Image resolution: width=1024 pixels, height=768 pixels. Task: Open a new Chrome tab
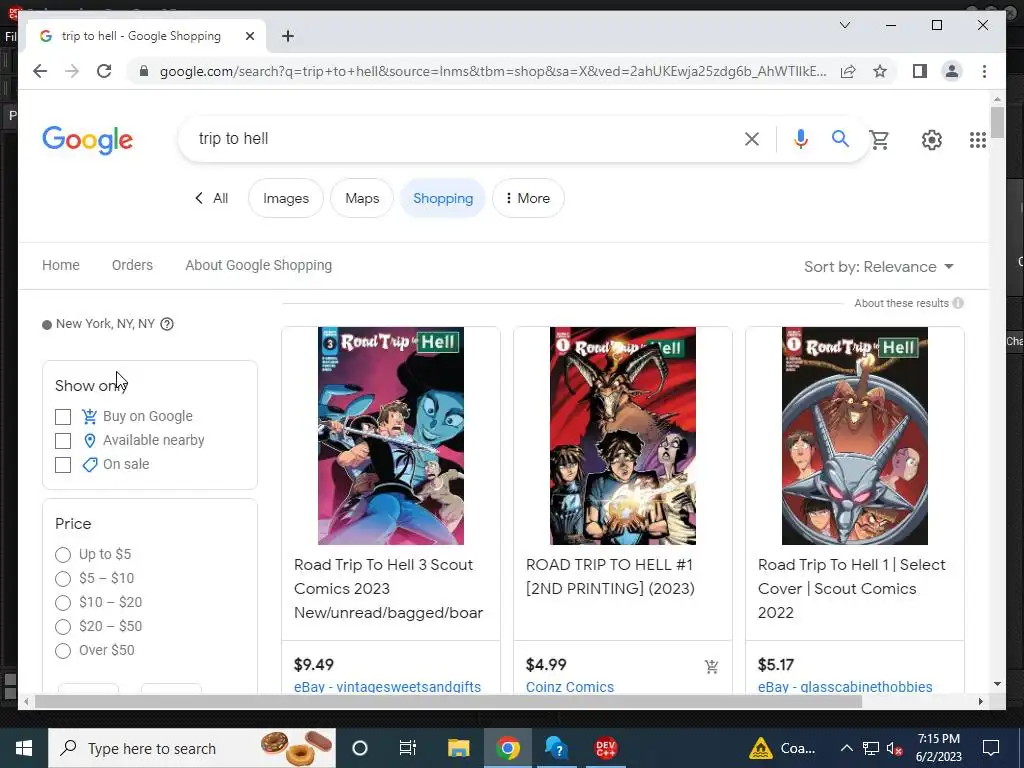pyautogui.click(x=288, y=36)
